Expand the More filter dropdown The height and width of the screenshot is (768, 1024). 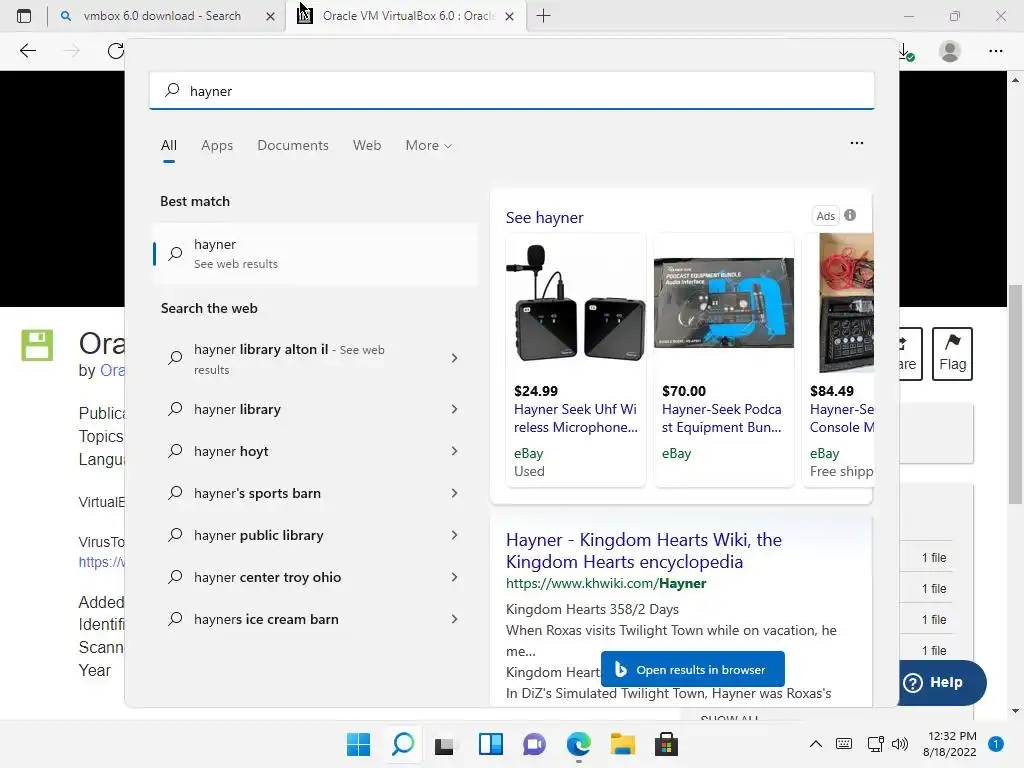[428, 146]
